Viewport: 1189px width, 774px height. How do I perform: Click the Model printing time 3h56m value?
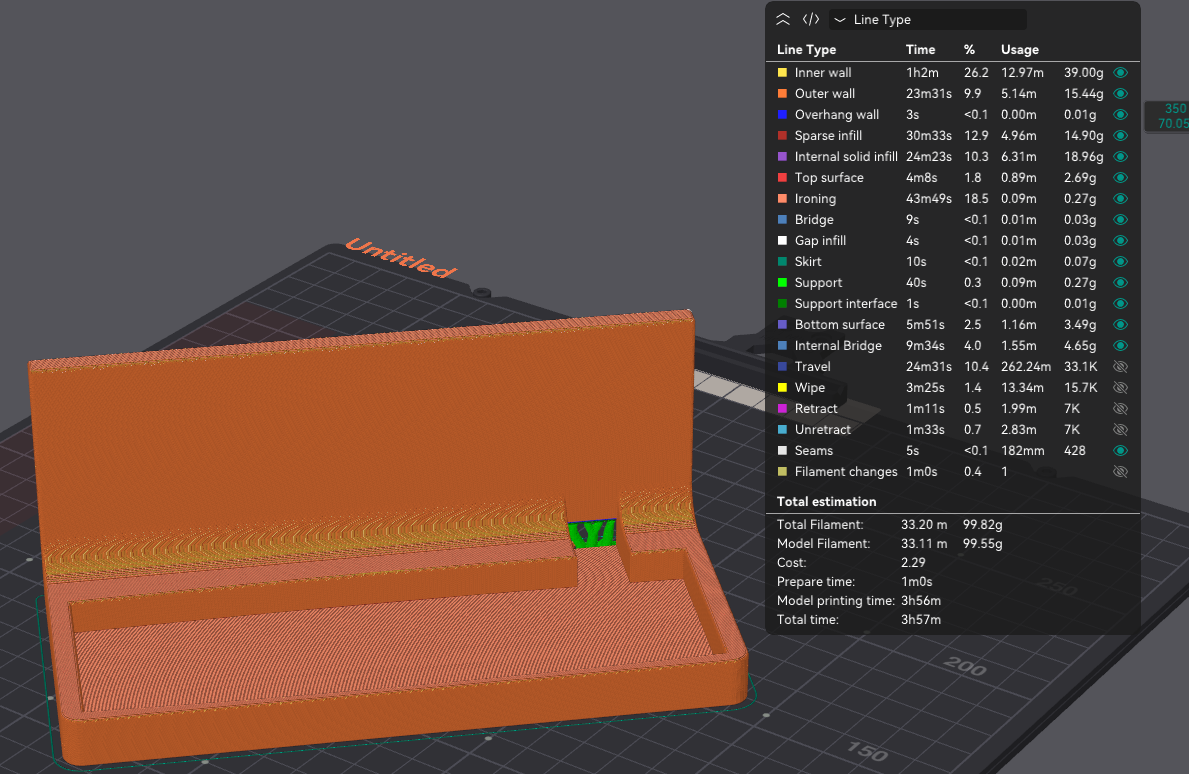tap(921, 600)
